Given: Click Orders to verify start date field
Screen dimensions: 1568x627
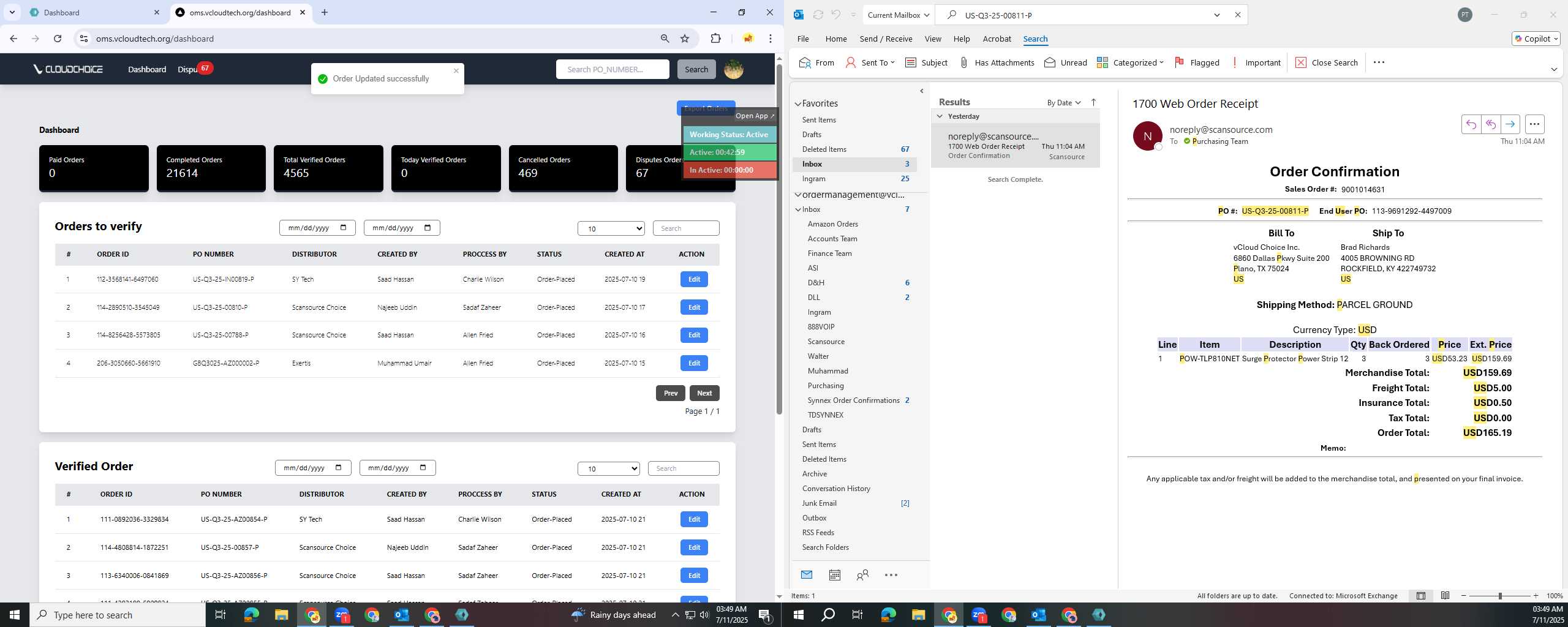Looking at the screenshot, I should click(x=317, y=228).
